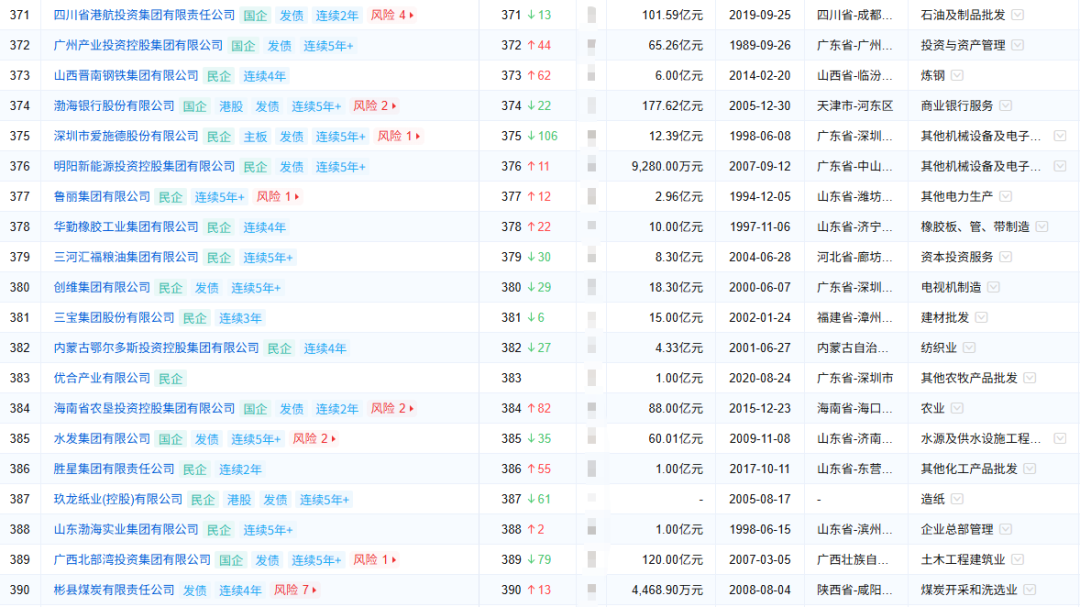The image size is (1080, 607).
Task: Open 广州产业投资控股集团有限公司 company link
Action: (138, 45)
